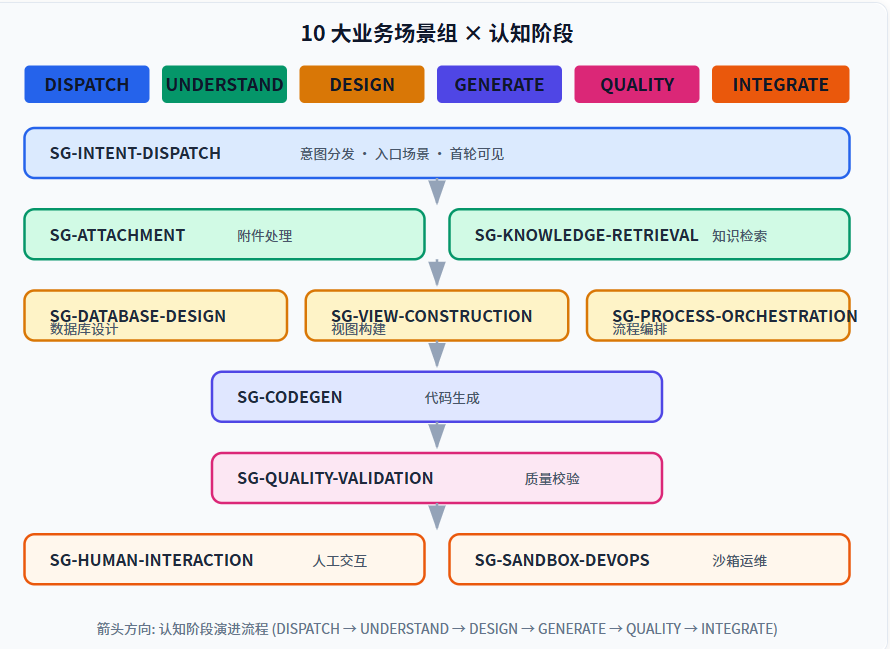Click the 沙箱运维 label

point(739,561)
